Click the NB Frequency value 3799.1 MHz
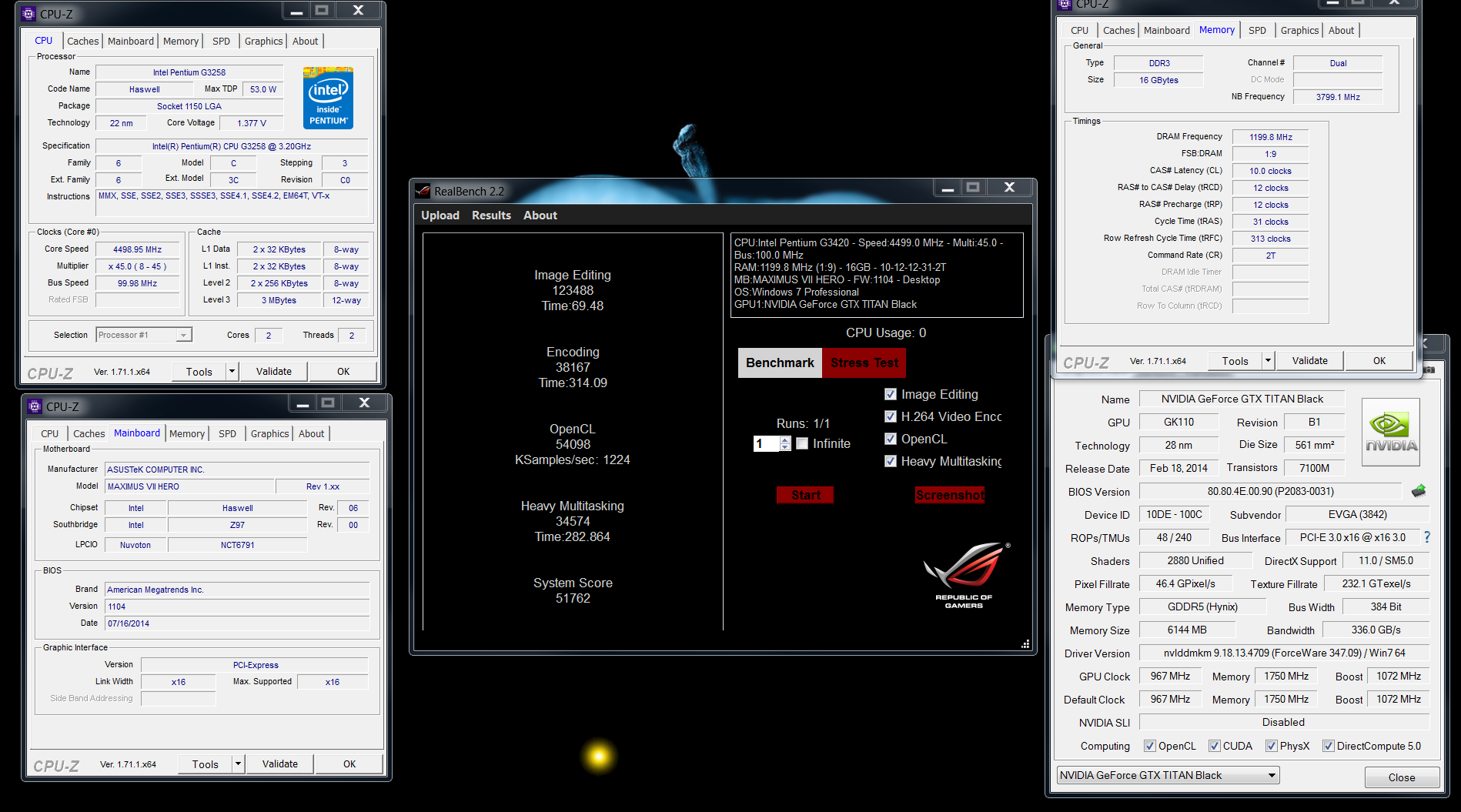This screenshot has width=1461, height=812. 1338,97
